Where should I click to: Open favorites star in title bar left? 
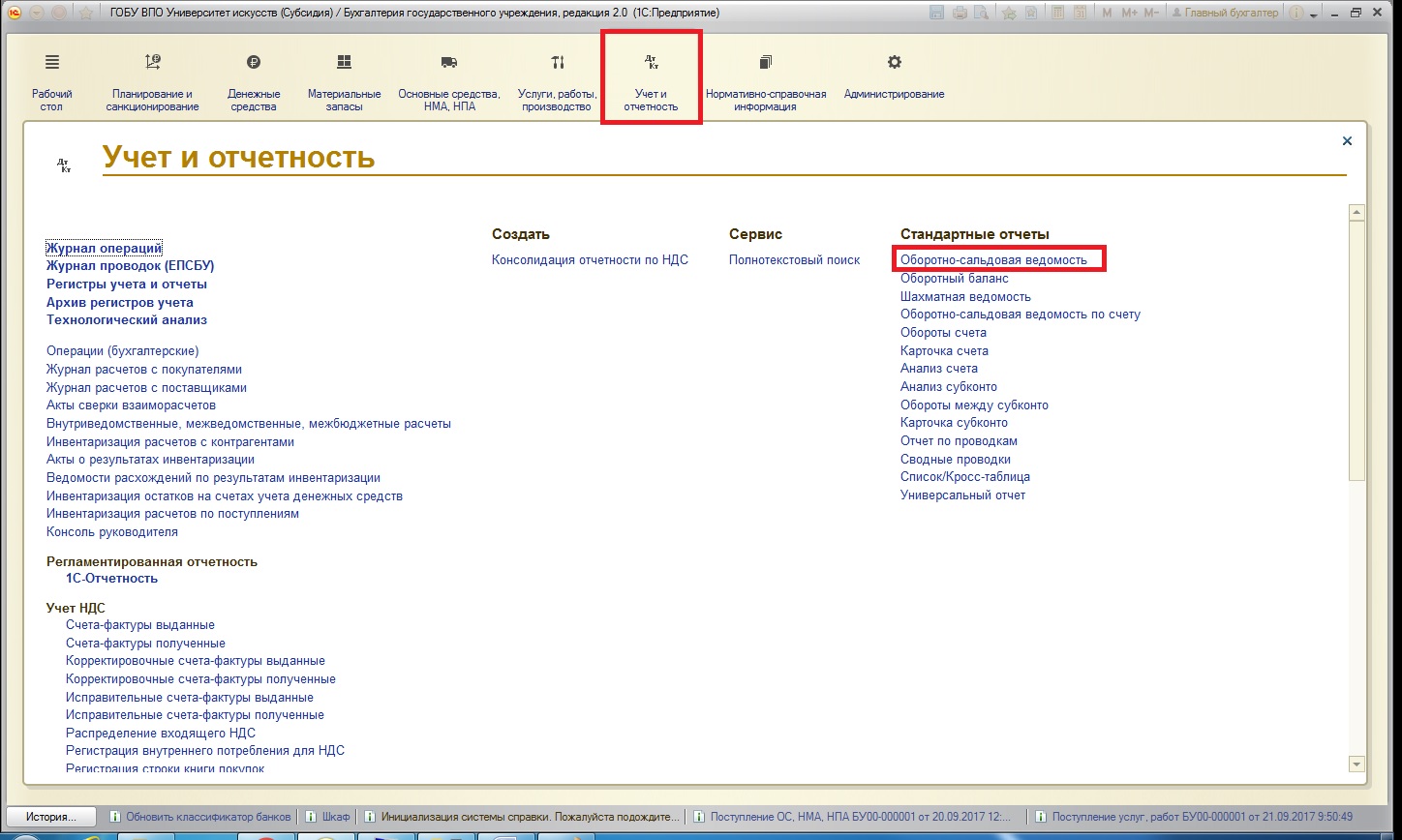(x=85, y=13)
